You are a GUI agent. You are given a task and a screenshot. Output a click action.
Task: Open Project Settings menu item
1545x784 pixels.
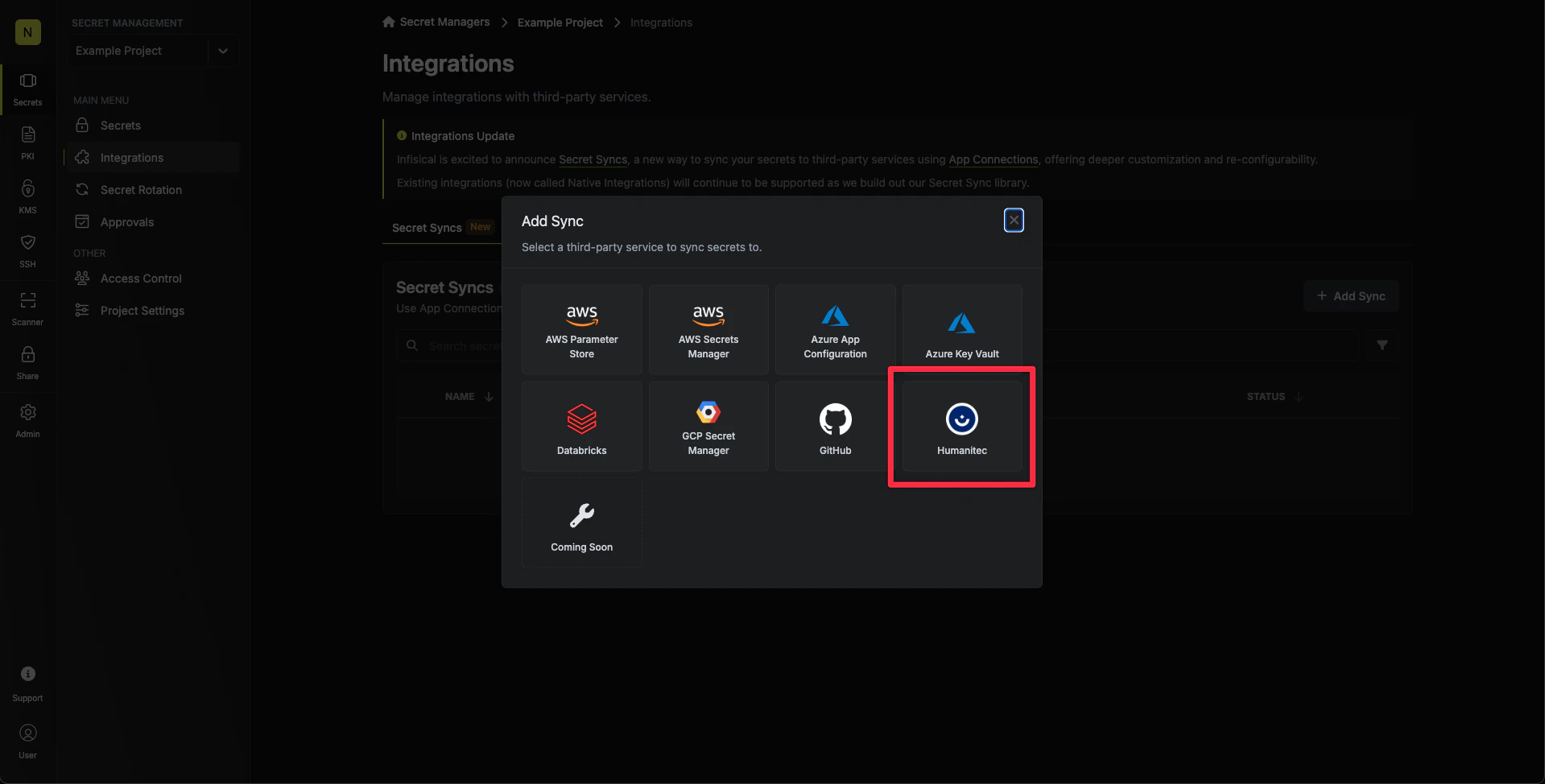(x=153, y=311)
